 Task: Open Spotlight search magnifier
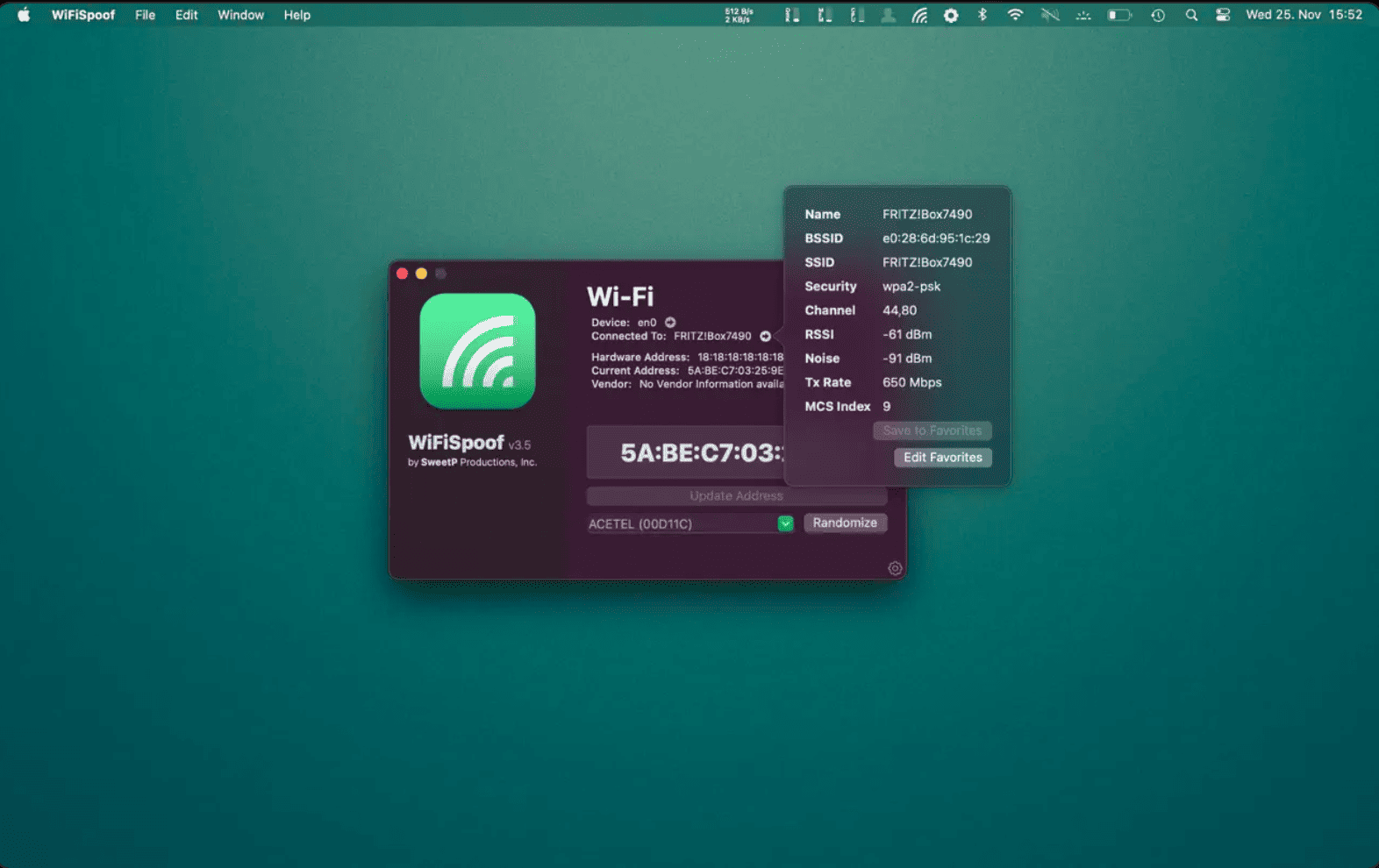pyautogui.click(x=1191, y=15)
